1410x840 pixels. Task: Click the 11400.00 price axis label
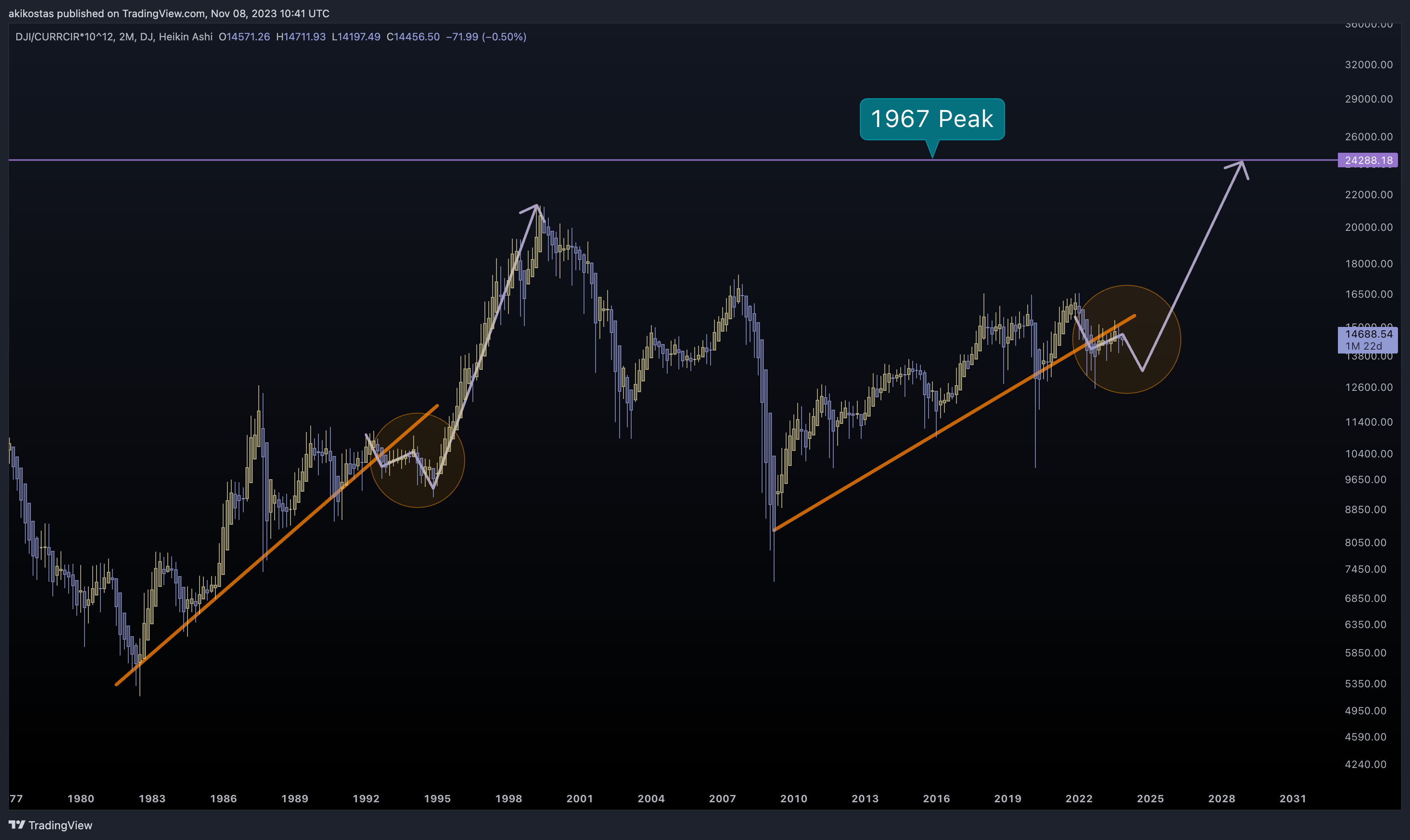pos(1369,422)
